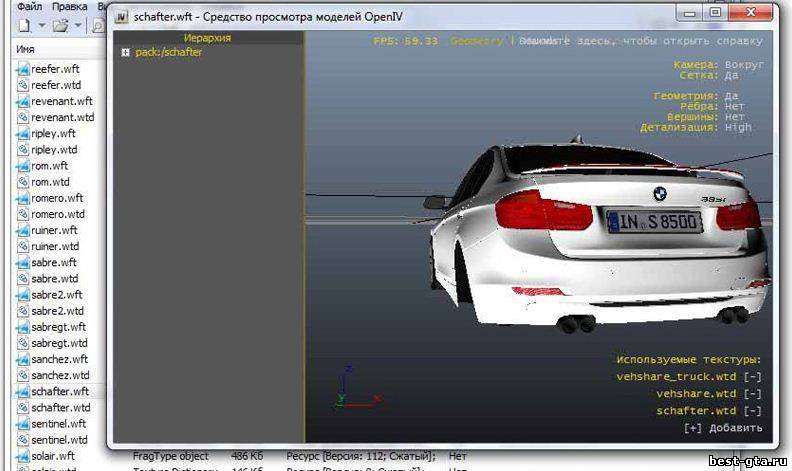Screen dimensions: 792x471
Task: Remove vehshare.wtd texture with [-]
Action: (752, 394)
